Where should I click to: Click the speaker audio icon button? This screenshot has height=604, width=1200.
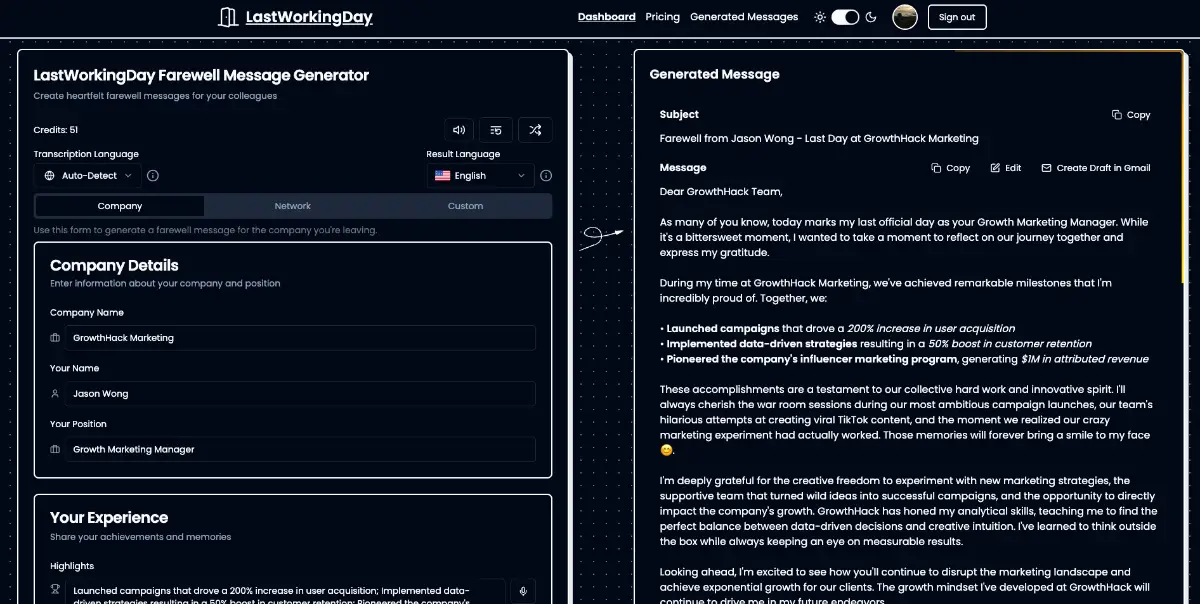[x=459, y=130]
